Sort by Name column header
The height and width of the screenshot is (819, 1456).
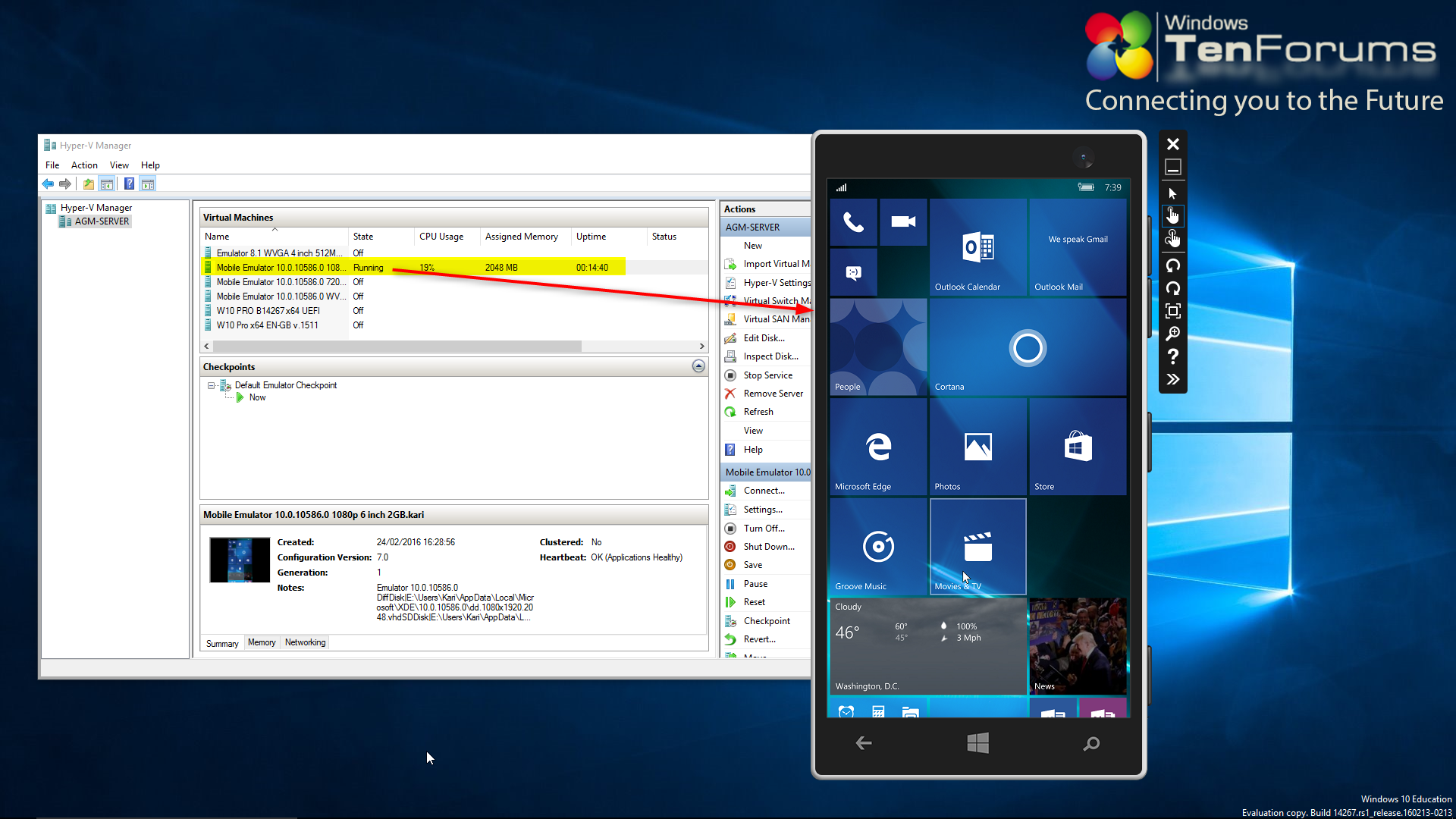click(274, 237)
